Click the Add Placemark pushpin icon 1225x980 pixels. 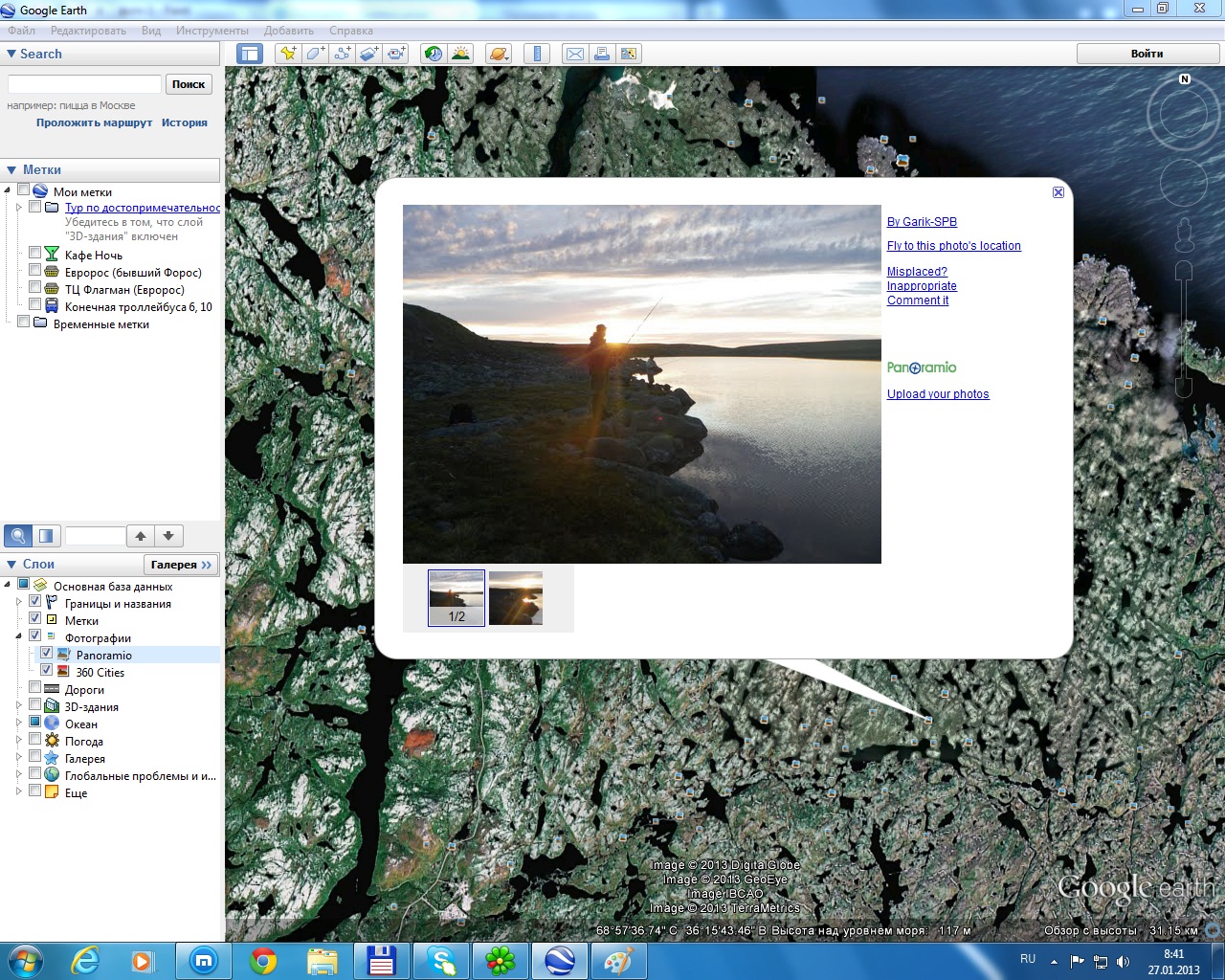[x=287, y=54]
